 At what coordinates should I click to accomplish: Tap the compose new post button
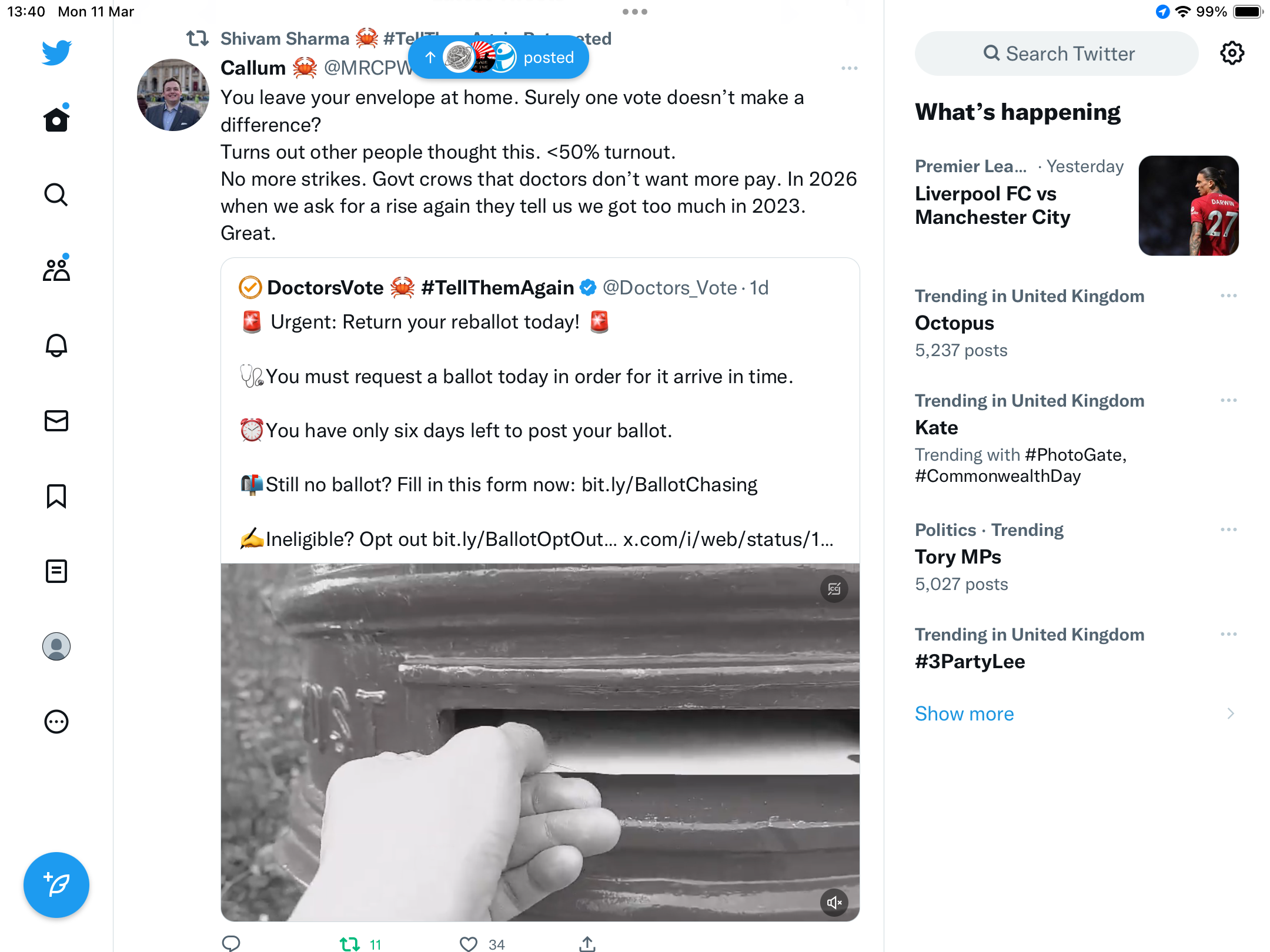(x=56, y=885)
